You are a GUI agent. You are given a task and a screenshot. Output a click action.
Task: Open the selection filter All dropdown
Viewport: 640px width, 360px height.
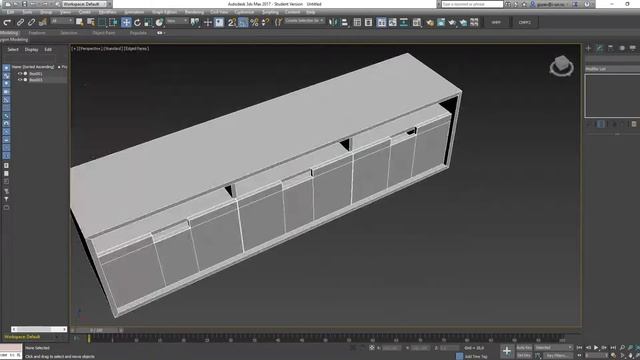[62, 21]
